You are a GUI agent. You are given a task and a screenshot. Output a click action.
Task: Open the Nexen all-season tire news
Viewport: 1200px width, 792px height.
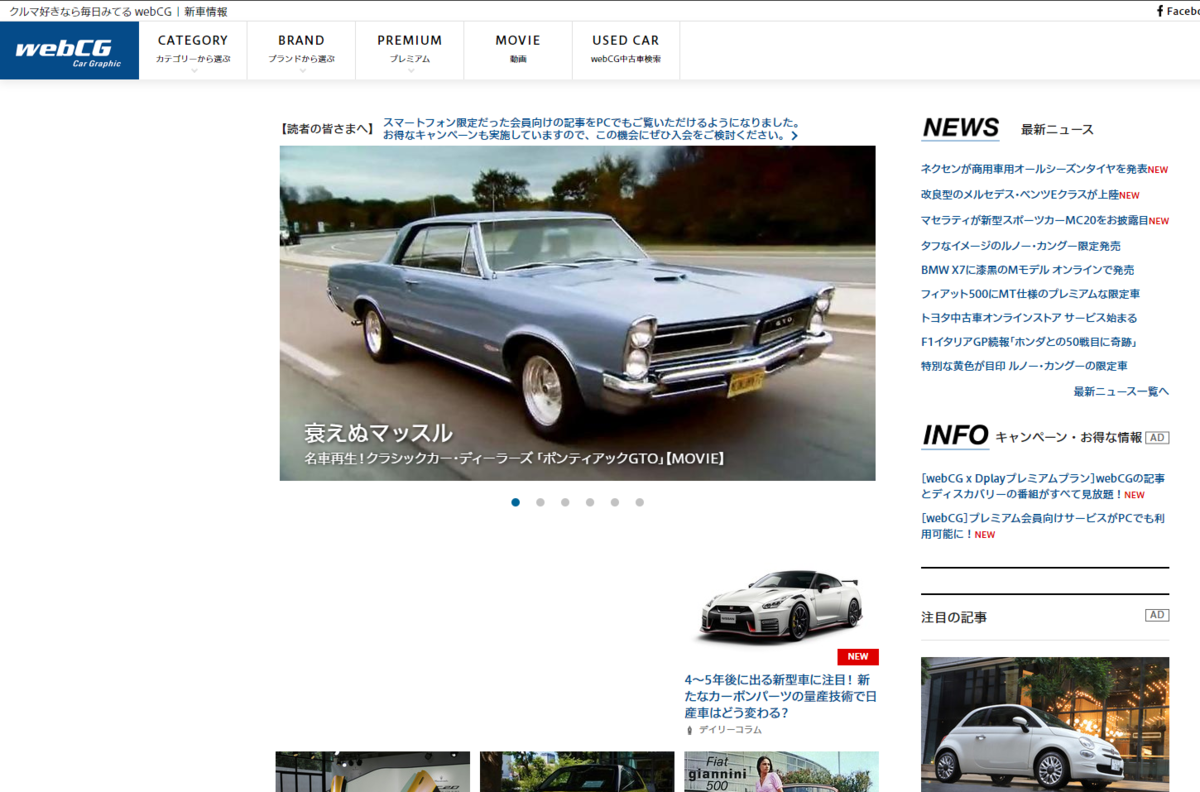[1034, 169]
